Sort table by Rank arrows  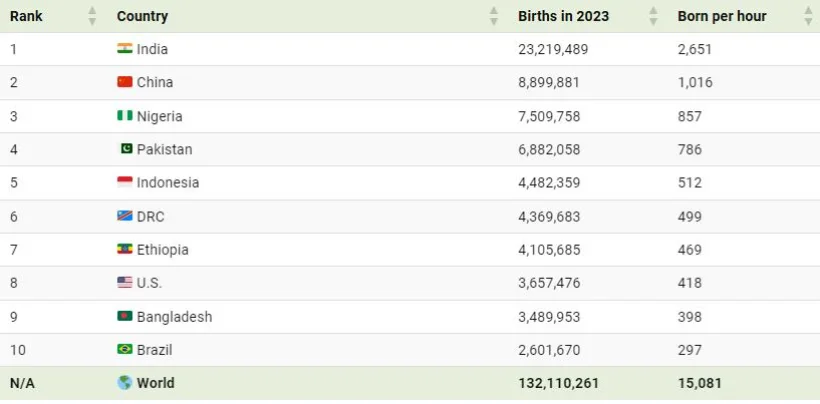click(x=92, y=16)
